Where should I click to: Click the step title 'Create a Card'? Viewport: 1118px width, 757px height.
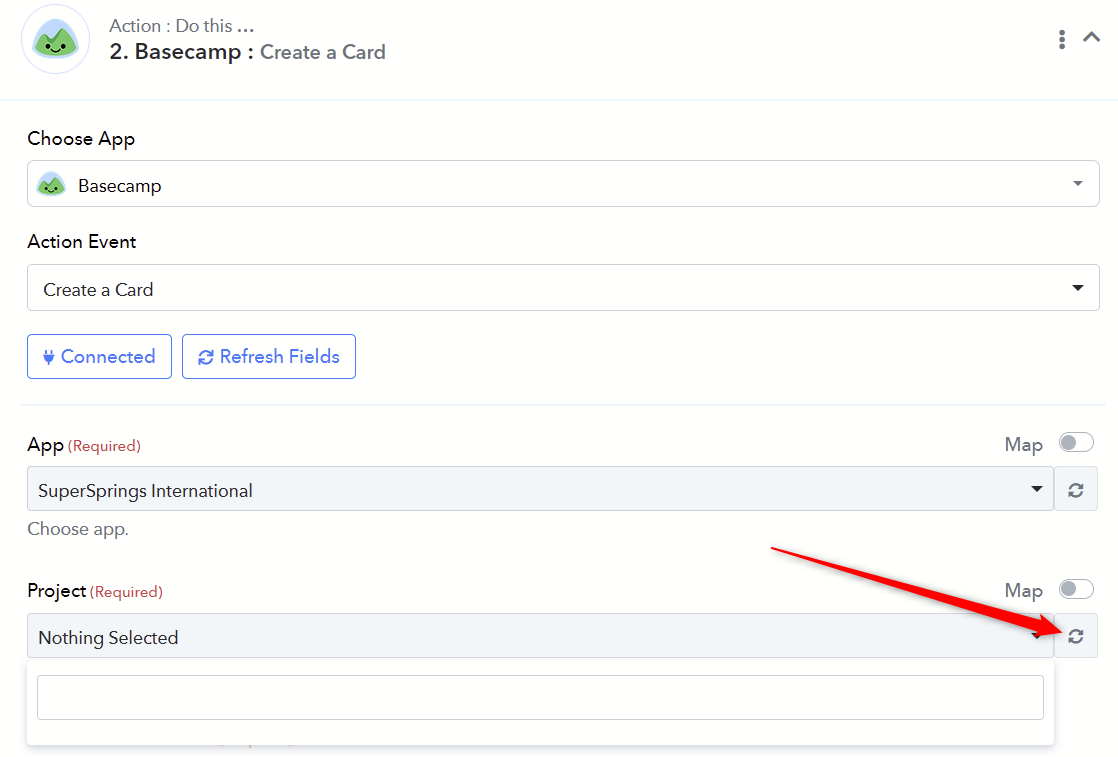tap(322, 52)
